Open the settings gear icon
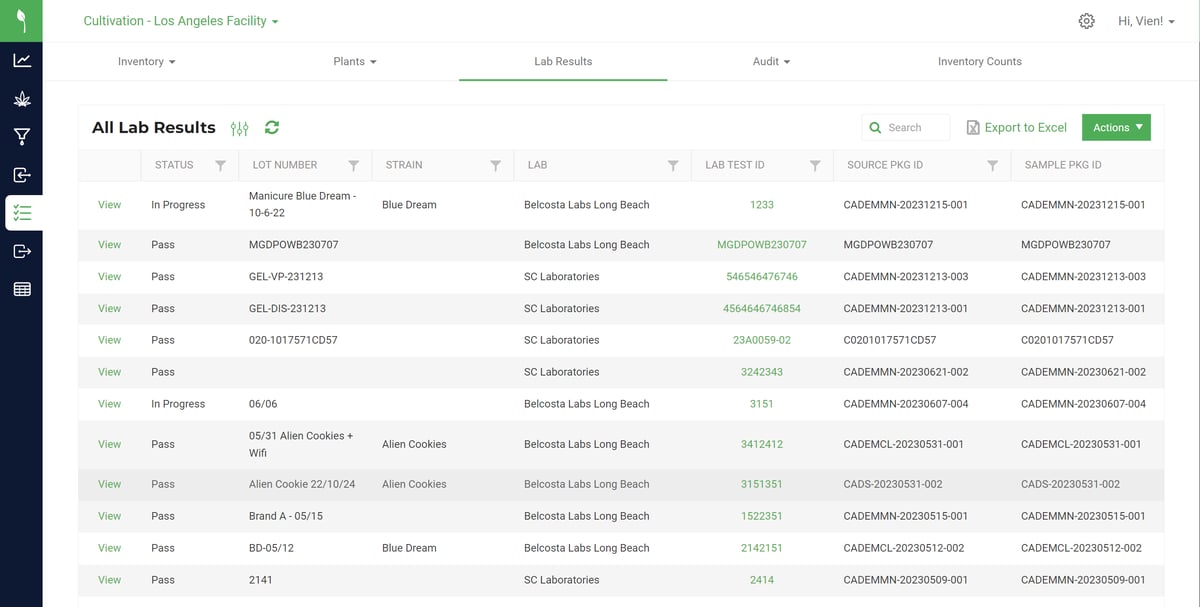 point(1087,20)
